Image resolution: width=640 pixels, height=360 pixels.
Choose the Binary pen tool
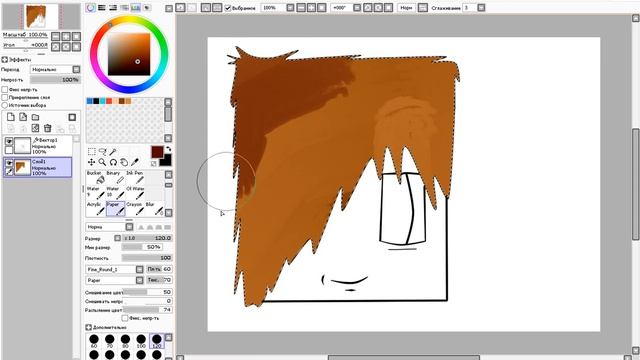116,178
